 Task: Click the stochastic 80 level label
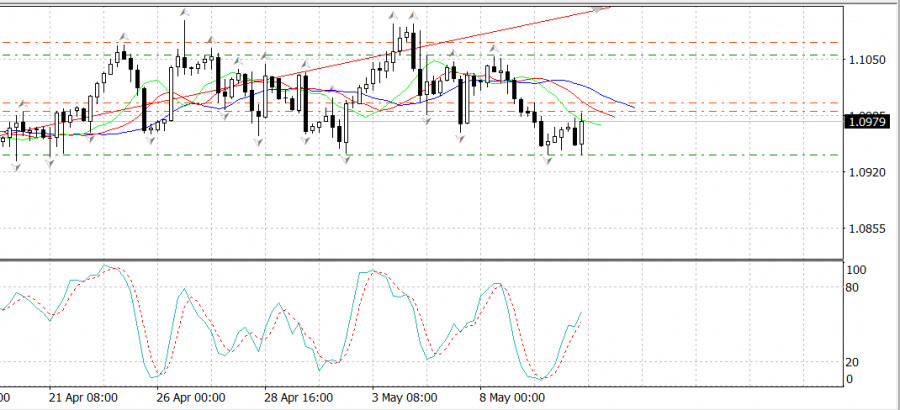click(852, 289)
